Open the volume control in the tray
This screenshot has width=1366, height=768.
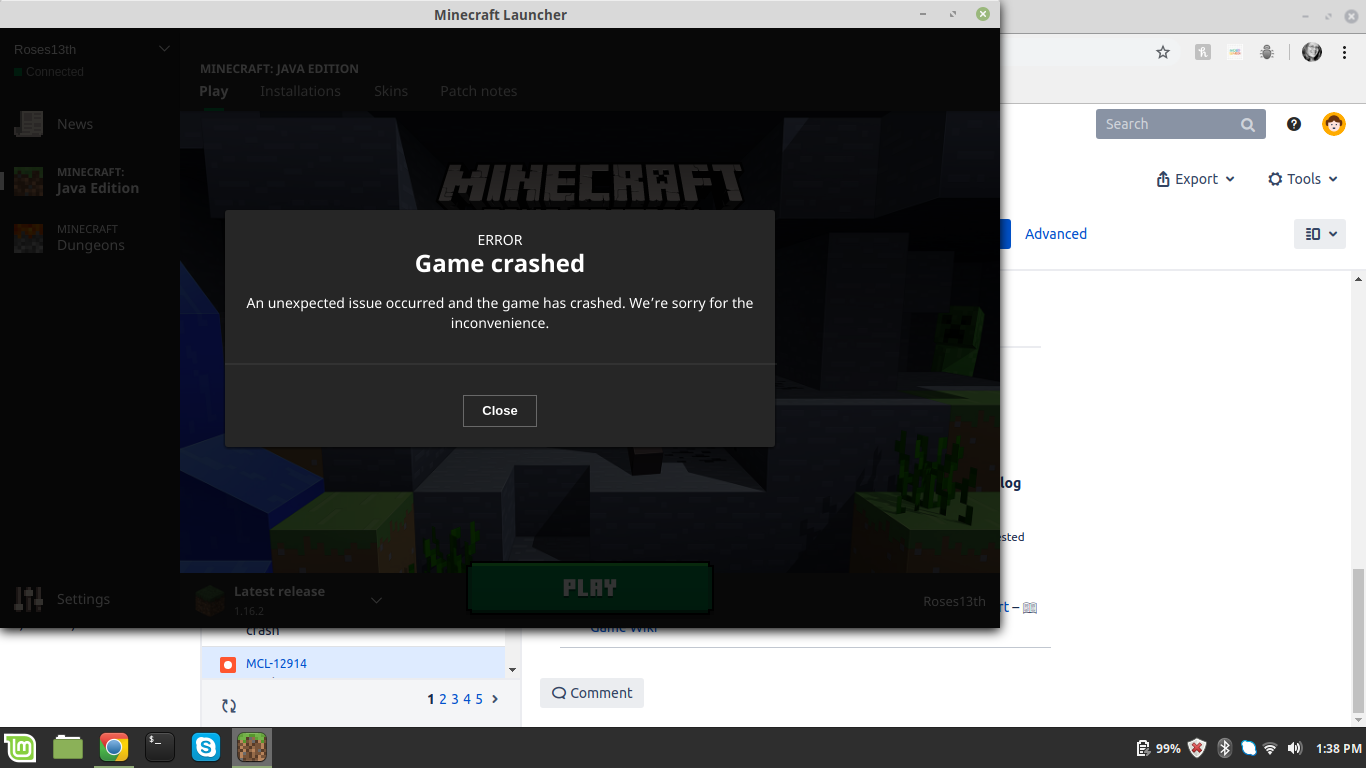[1295, 748]
